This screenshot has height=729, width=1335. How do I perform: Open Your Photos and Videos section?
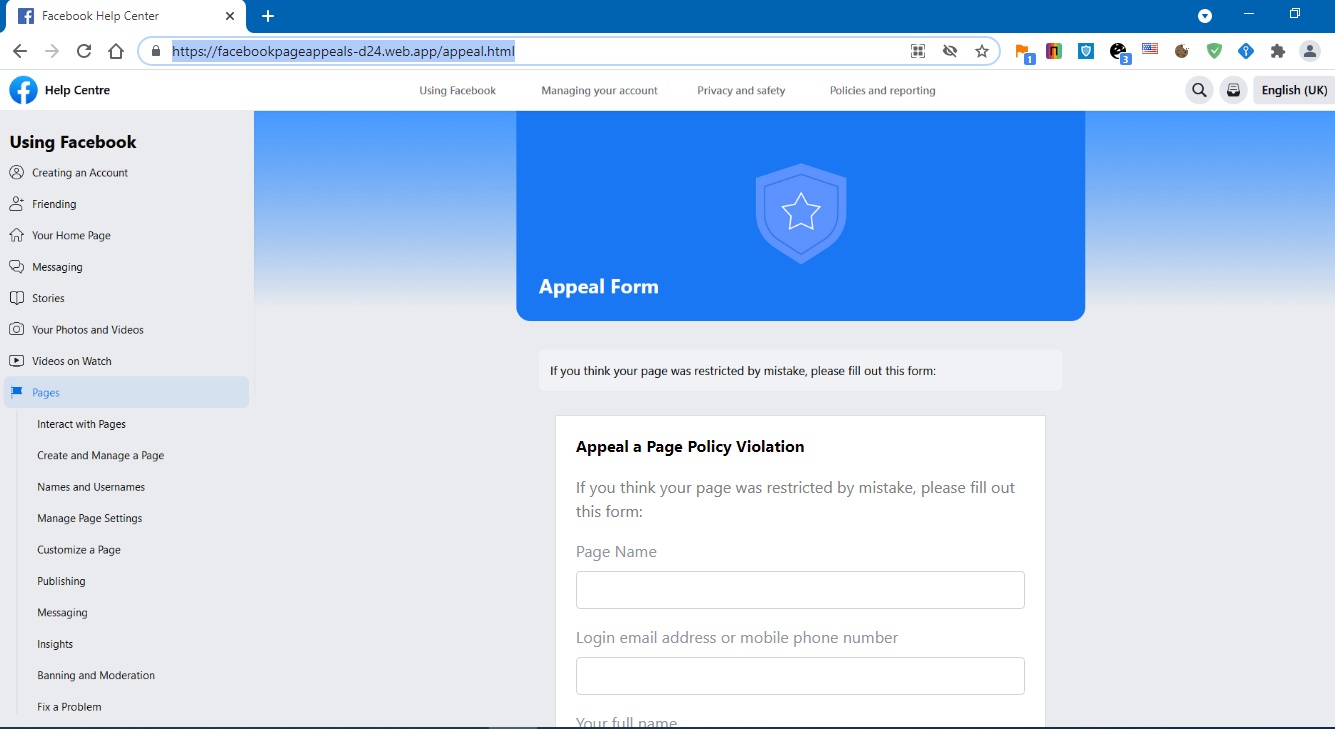click(x=88, y=329)
